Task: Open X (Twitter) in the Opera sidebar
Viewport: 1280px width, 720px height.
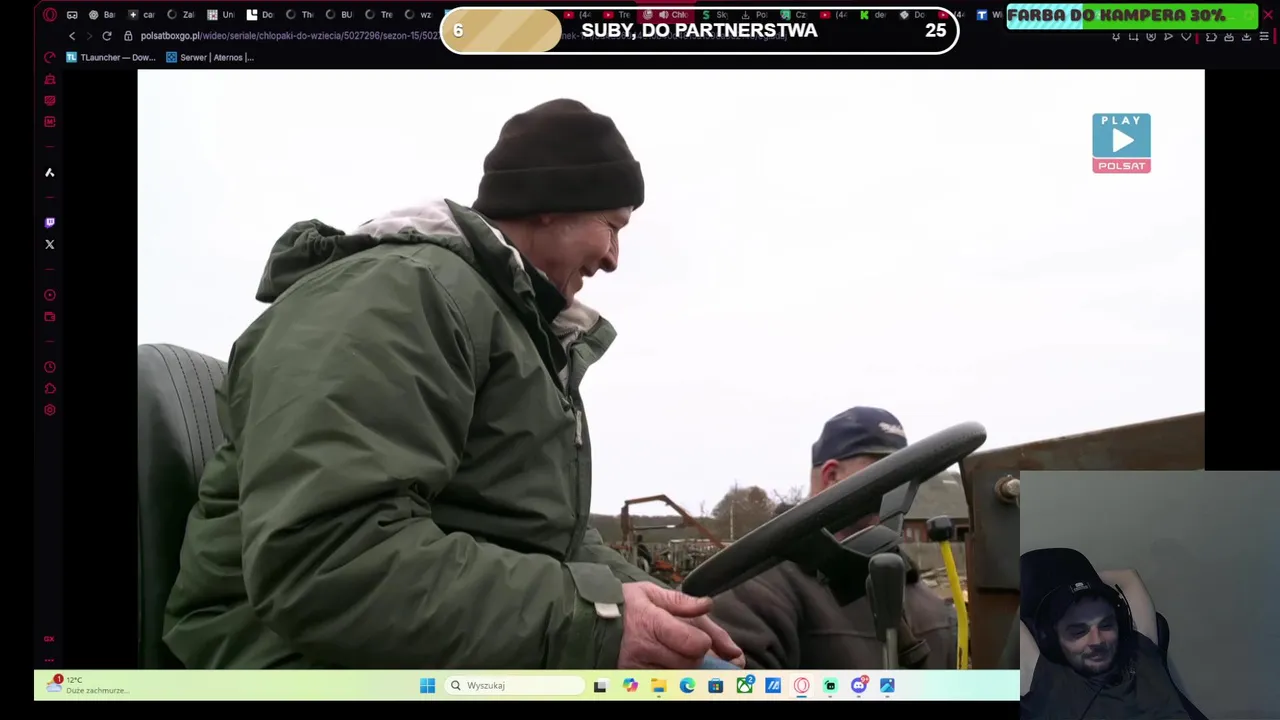Action: pos(49,244)
